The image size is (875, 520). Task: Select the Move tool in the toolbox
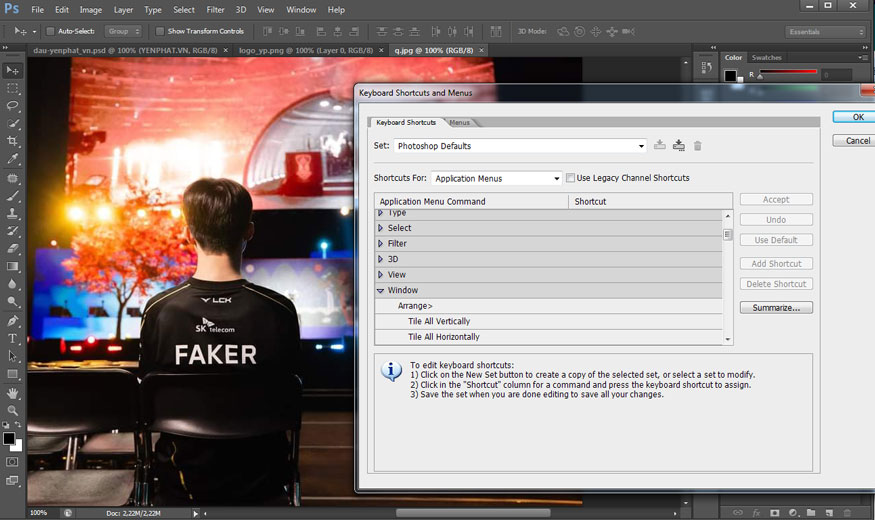(x=13, y=70)
